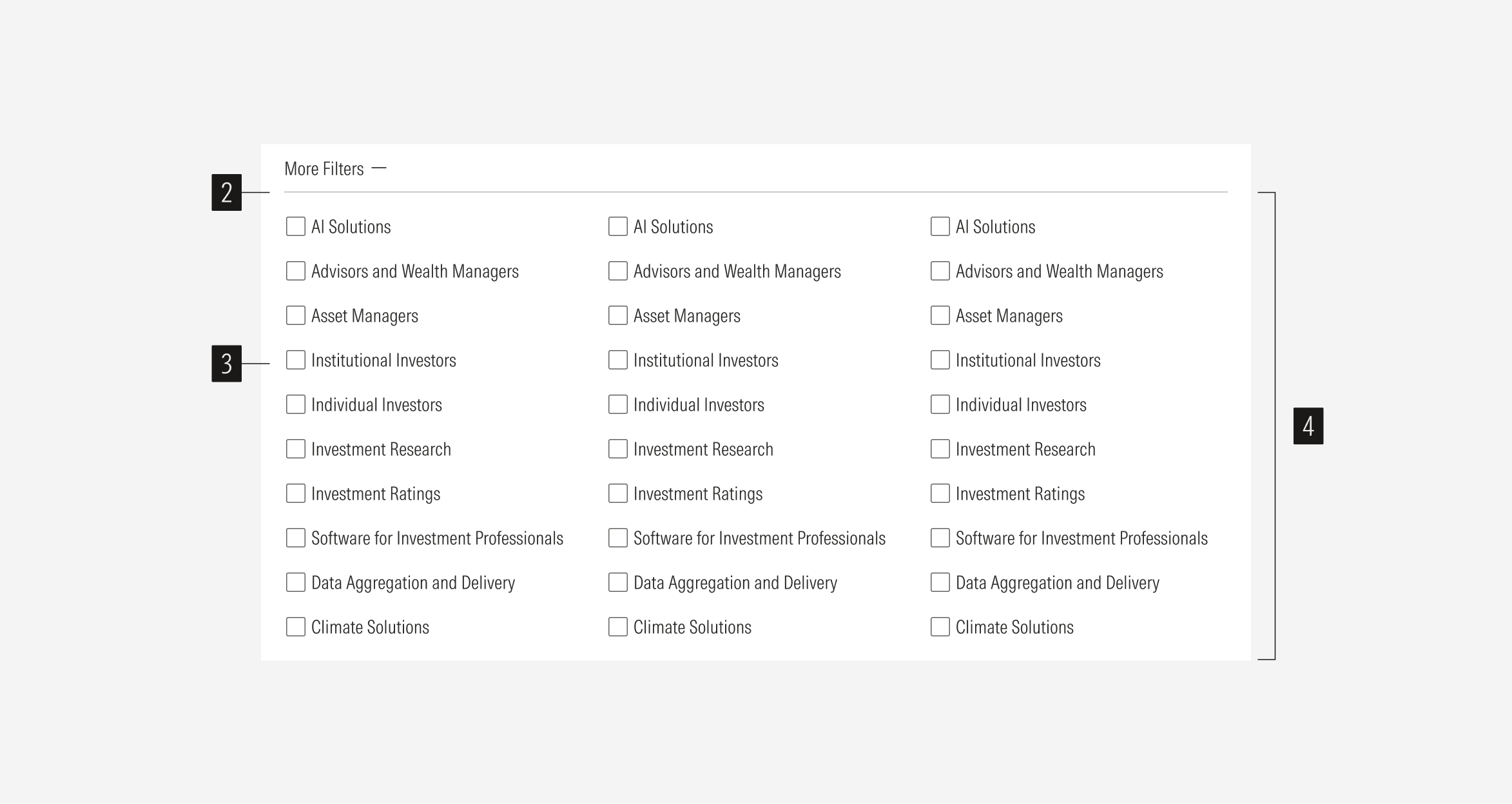The width and height of the screenshot is (1512, 804).
Task: Check Institutional Investors in the middle column
Action: (x=618, y=360)
